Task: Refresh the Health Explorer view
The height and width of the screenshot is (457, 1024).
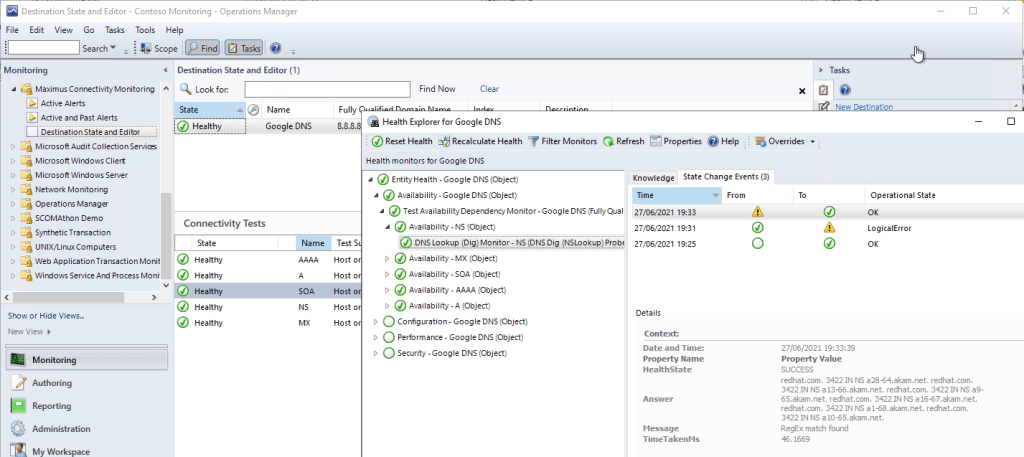Action: click(623, 142)
